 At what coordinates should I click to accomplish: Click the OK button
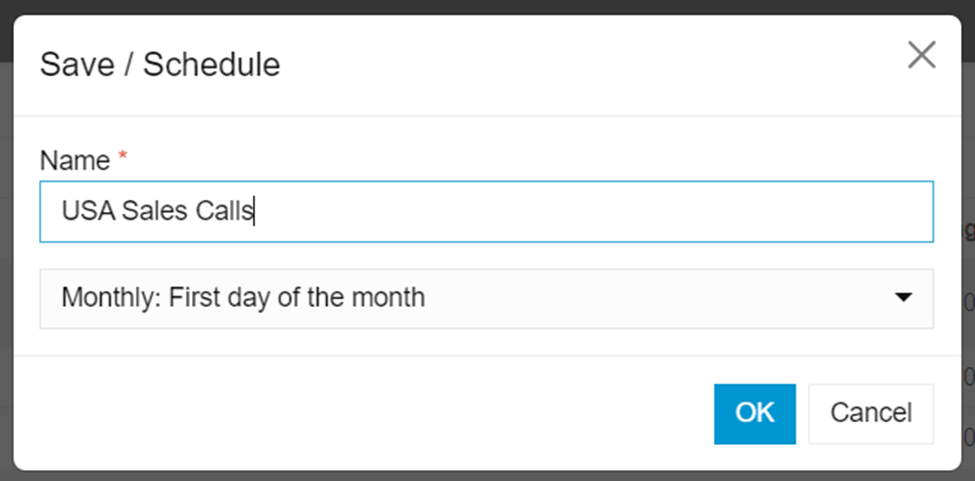pyautogui.click(x=754, y=413)
